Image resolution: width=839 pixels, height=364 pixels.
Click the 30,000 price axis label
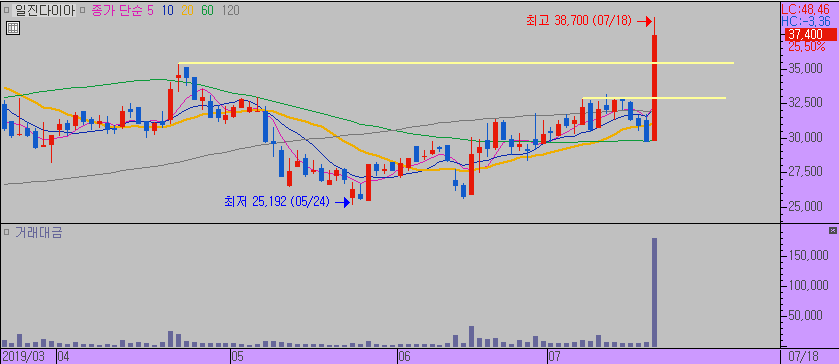pos(805,137)
